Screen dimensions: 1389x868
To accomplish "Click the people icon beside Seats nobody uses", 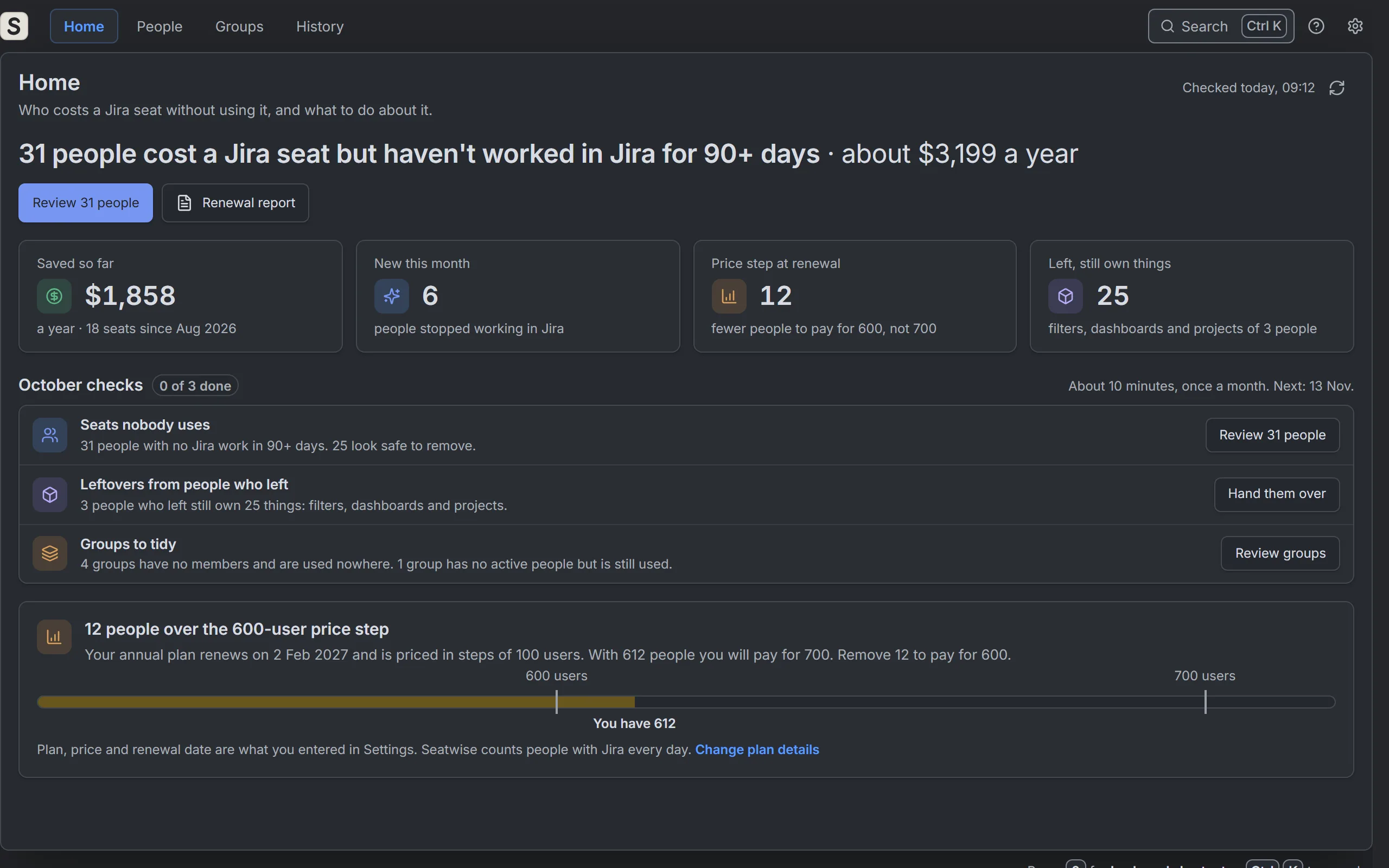I will (x=50, y=435).
